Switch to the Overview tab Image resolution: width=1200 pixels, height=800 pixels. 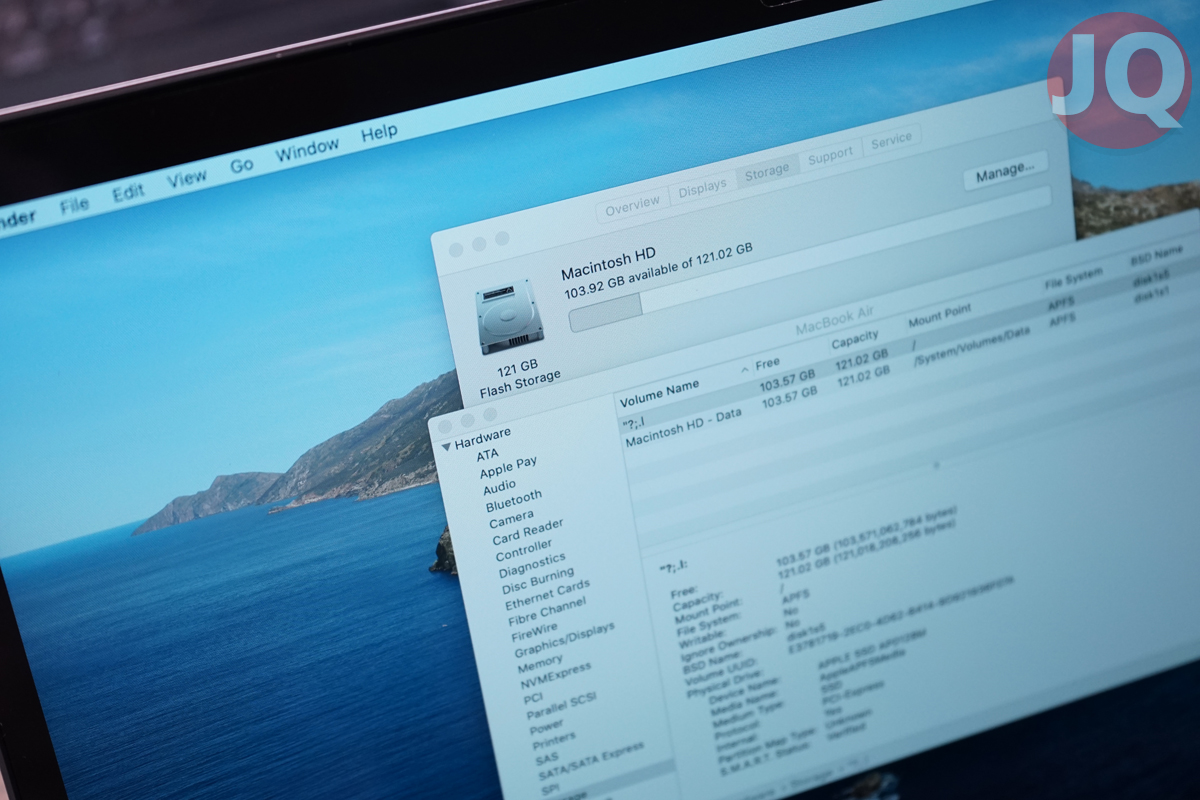click(x=632, y=204)
